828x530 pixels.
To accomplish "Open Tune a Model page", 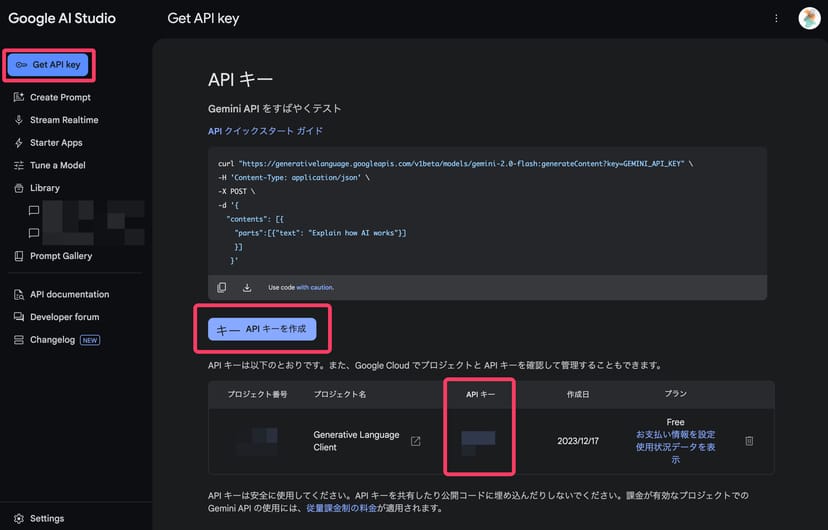I will pos(57,165).
